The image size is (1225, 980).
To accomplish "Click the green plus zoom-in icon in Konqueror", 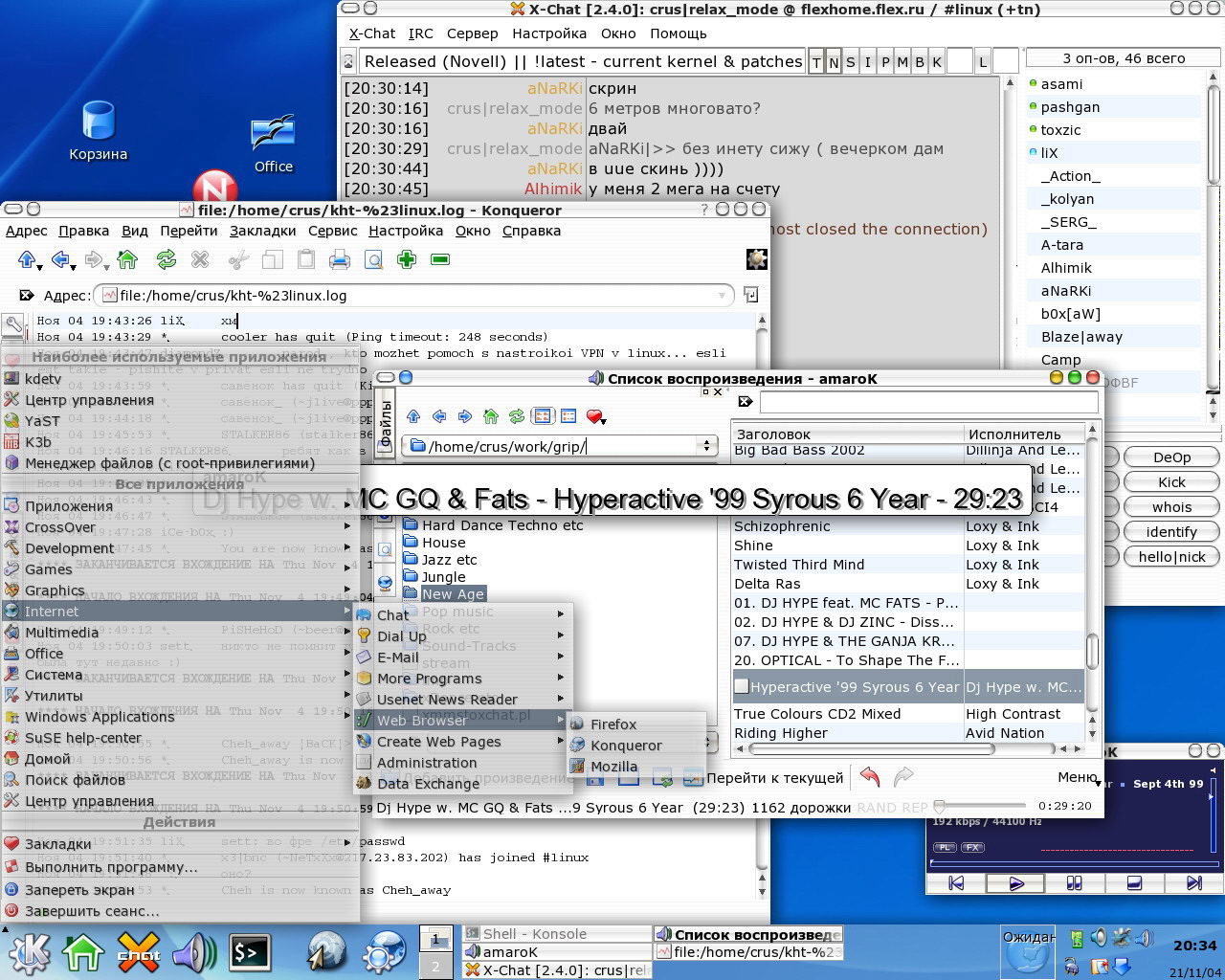I will 407,259.
